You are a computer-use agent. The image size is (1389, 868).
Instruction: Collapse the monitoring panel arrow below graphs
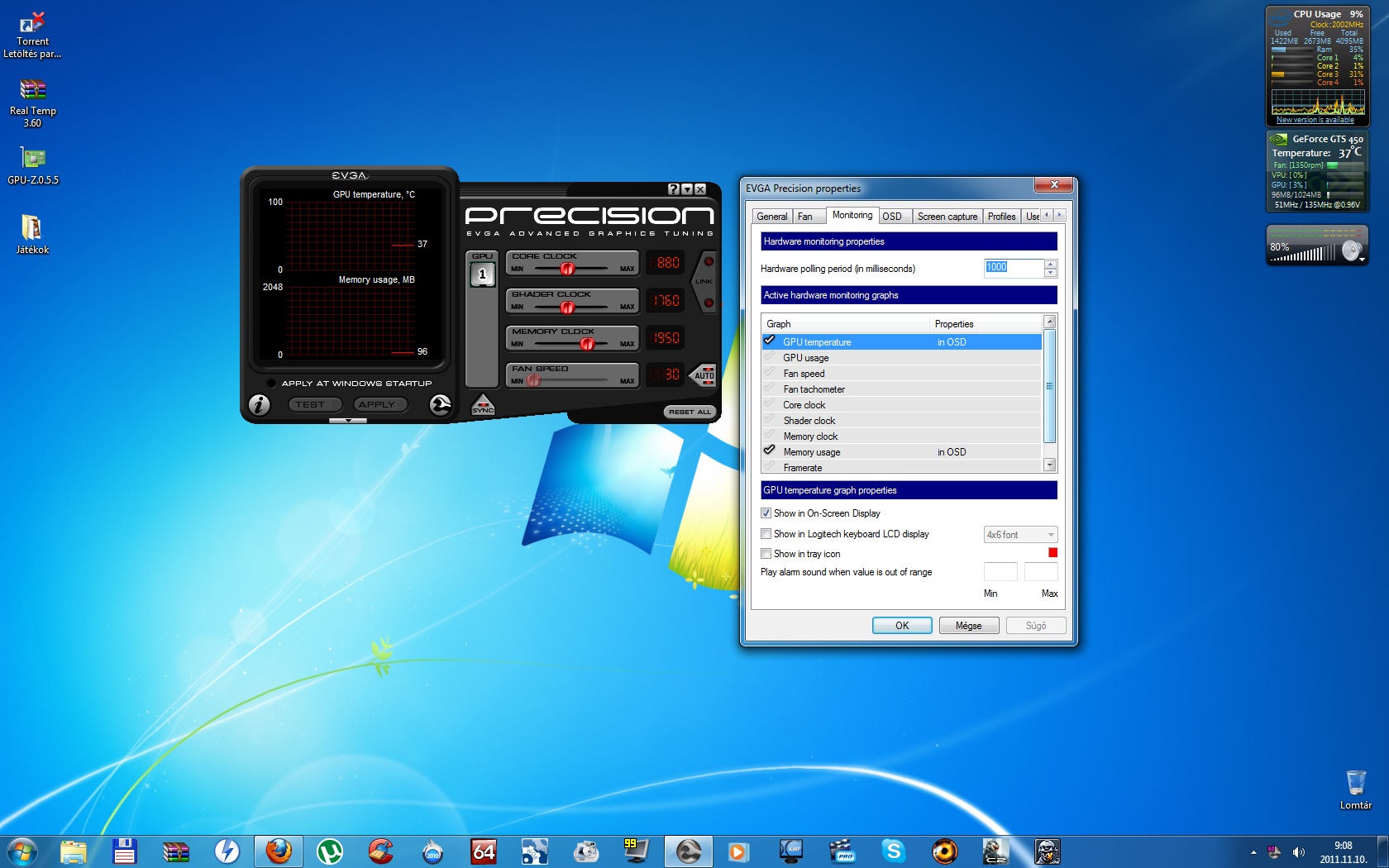point(348,421)
